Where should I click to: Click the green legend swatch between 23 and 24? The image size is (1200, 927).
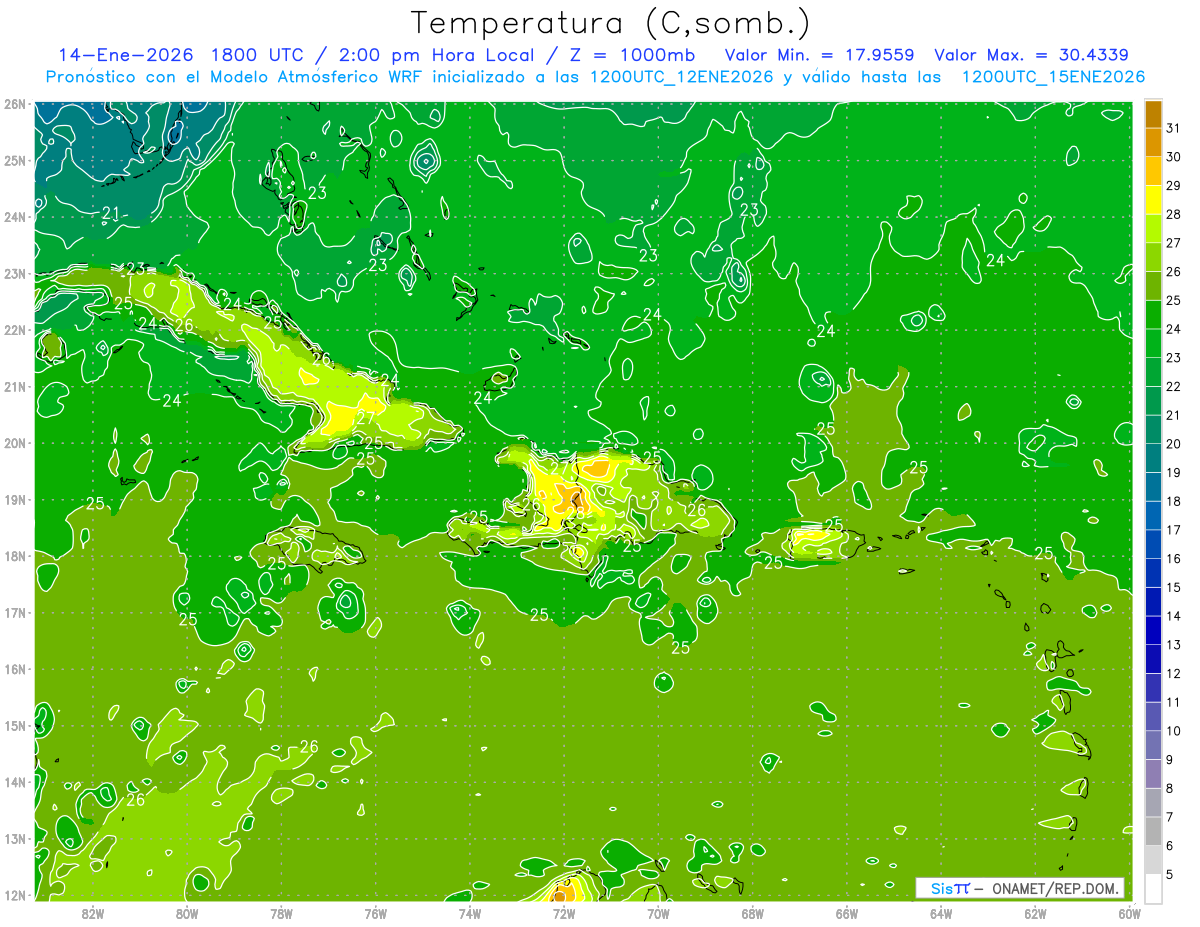[x=1153, y=343]
